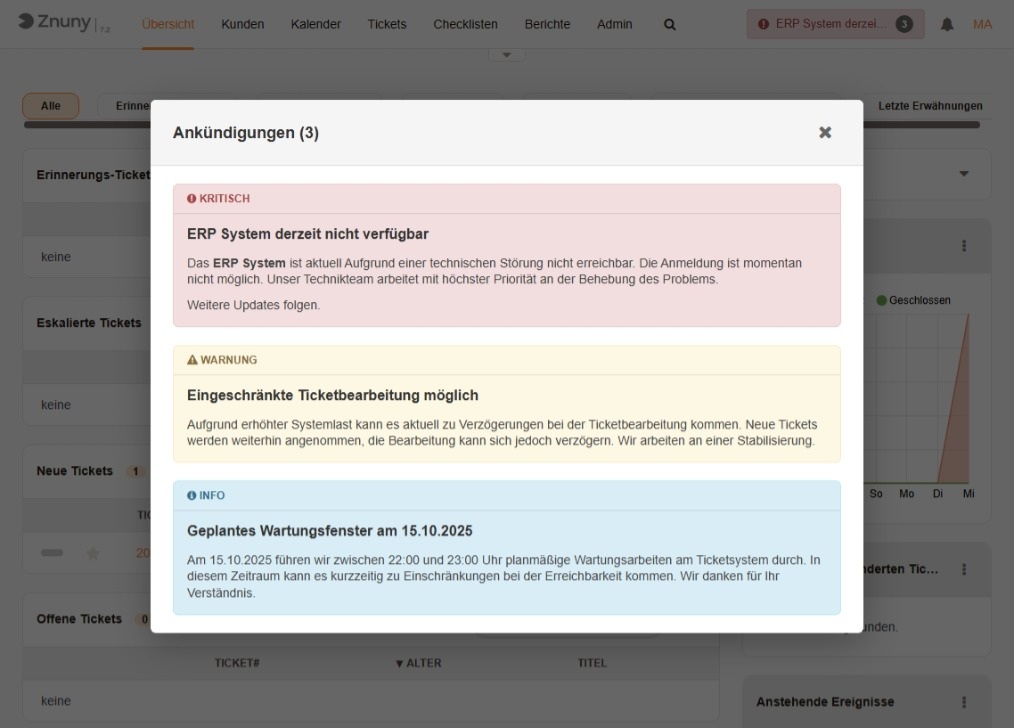This screenshot has height=728, width=1014.
Task: Open the Tickets menu
Action: pos(386,23)
